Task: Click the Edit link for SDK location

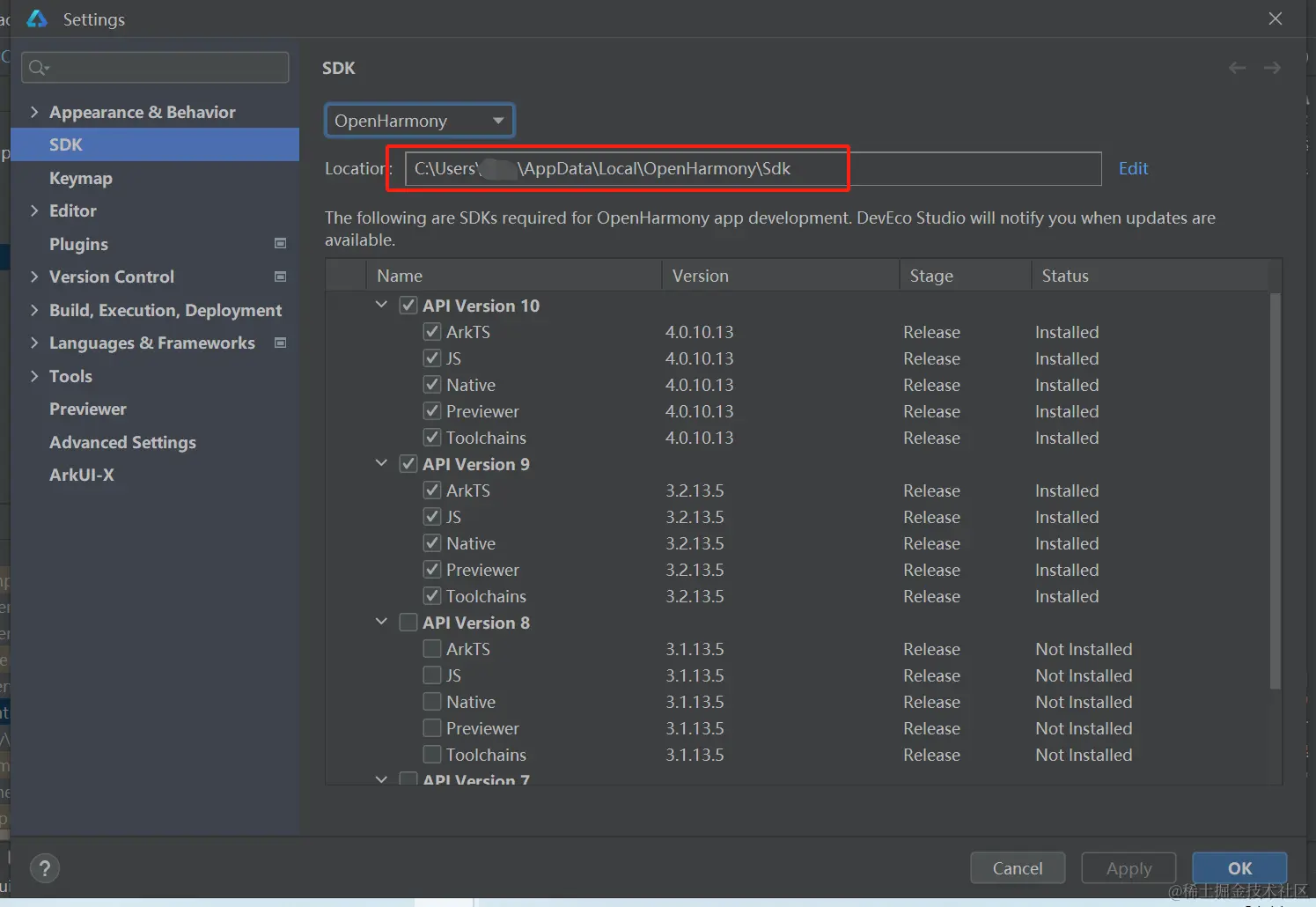Action: click(x=1133, y=168)
